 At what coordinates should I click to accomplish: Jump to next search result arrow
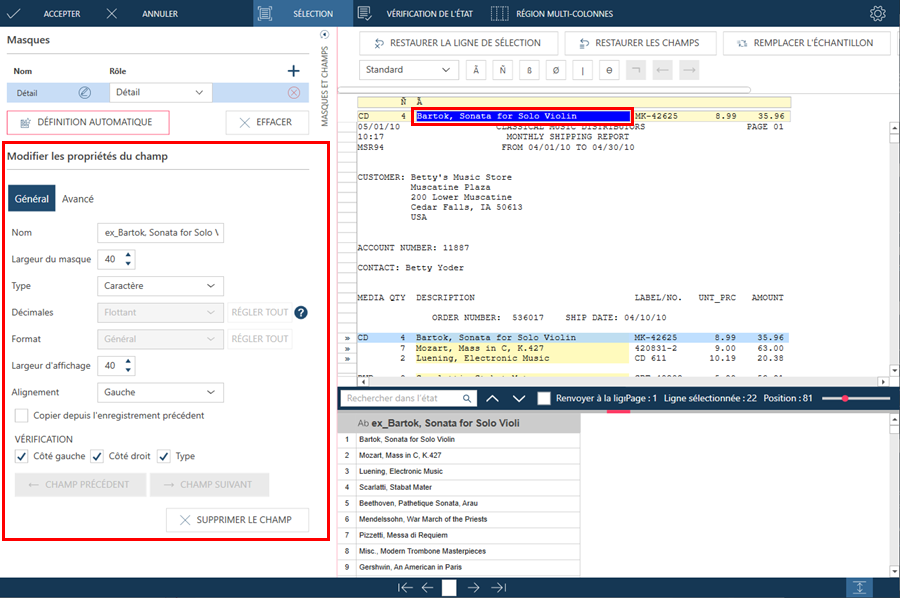(518, 398)
